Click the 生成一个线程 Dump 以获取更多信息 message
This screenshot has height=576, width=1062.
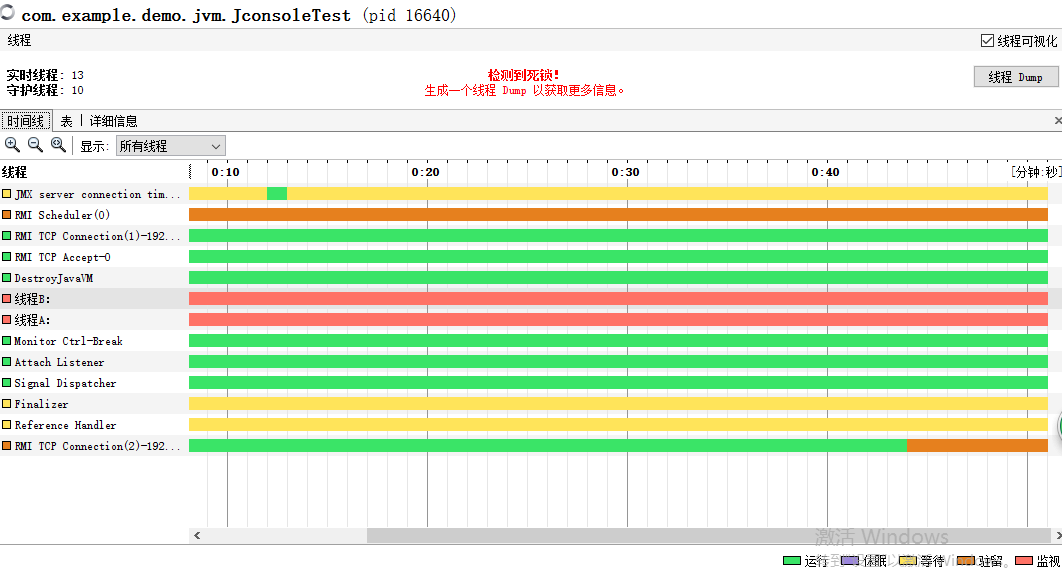click(524, 90)
